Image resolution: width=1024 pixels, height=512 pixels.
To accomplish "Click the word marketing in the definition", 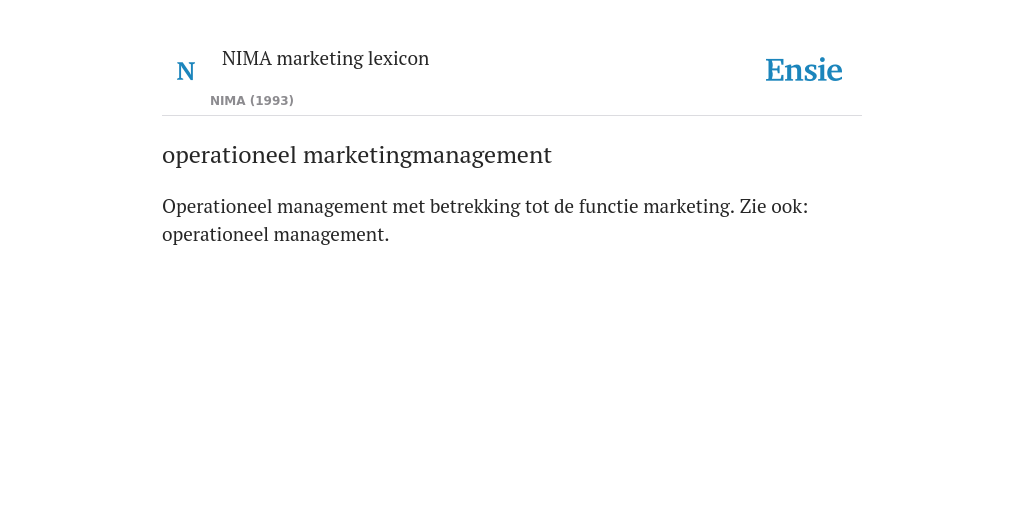I will click(x=686, y=206).
